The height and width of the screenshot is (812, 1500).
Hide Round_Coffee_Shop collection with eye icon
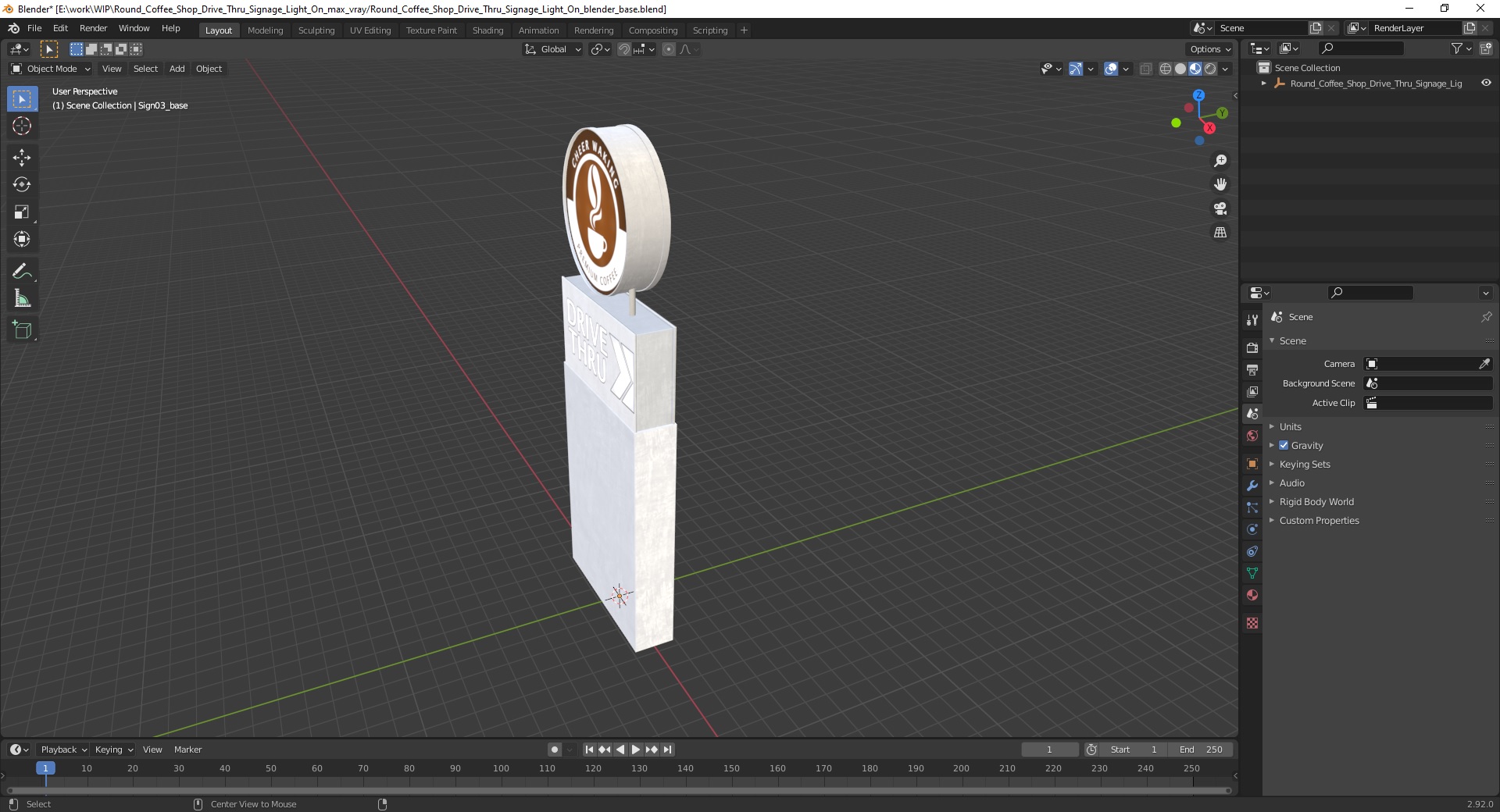[1486, 83]
